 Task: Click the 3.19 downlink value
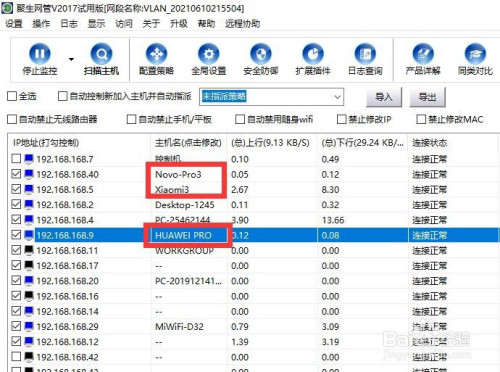(x=330, y=342)
